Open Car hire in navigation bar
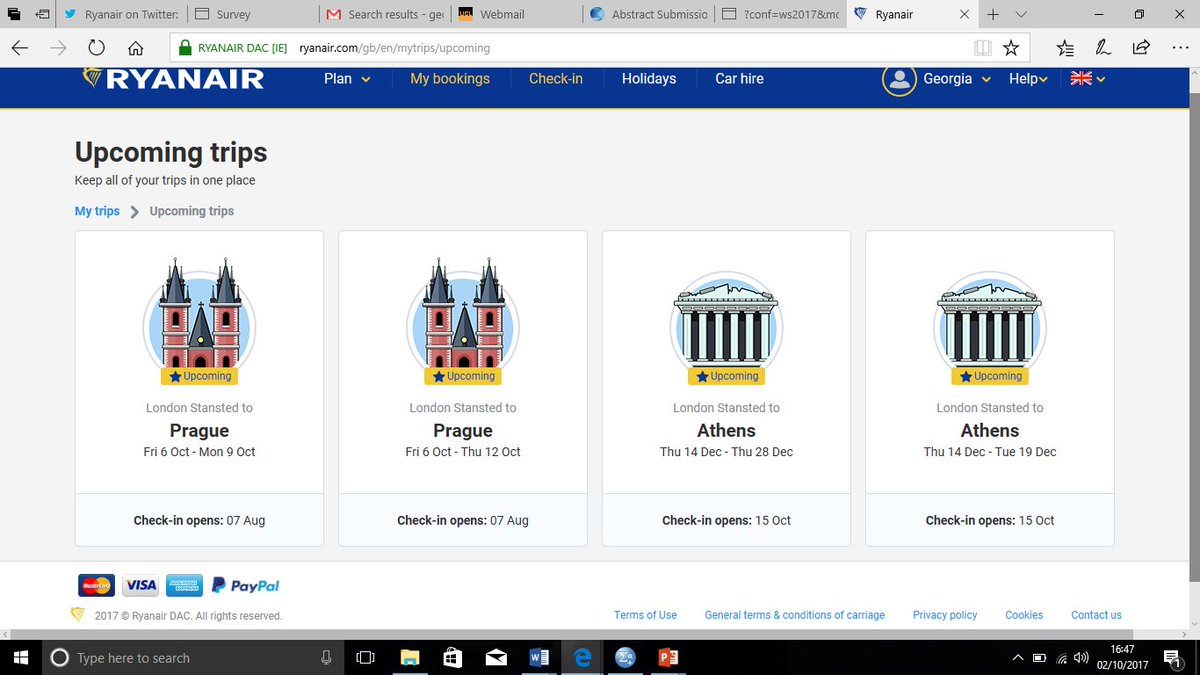 click(x=739, y=79)
